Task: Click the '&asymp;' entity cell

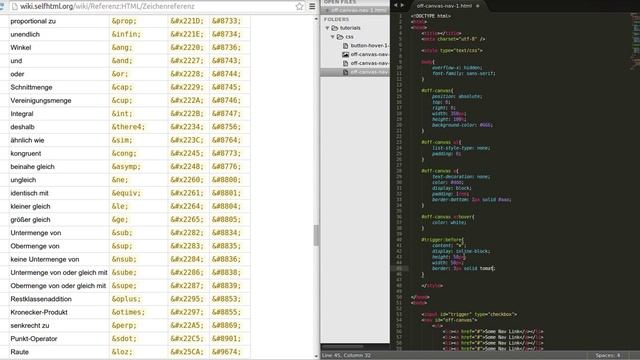Action: click(126, 167)
